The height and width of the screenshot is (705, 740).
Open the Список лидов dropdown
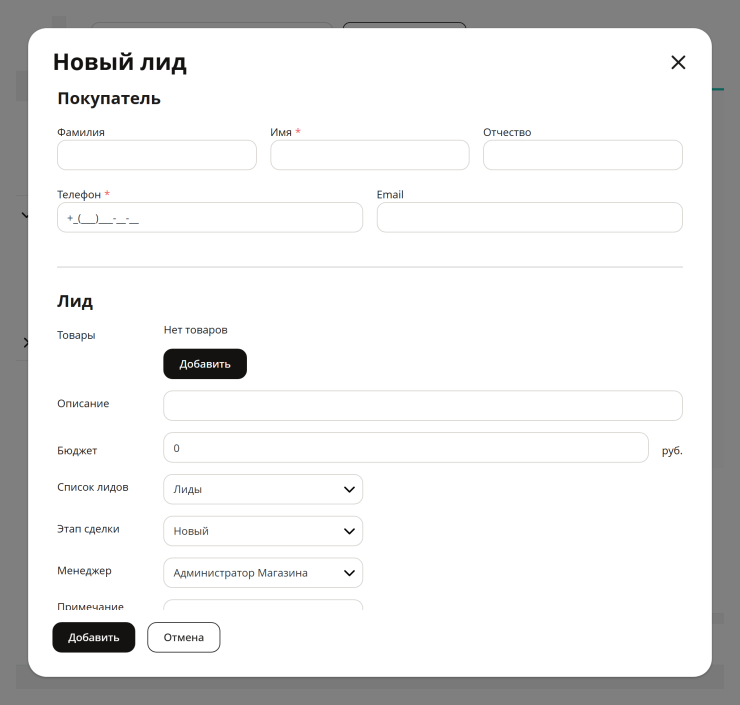pos(263,489)
